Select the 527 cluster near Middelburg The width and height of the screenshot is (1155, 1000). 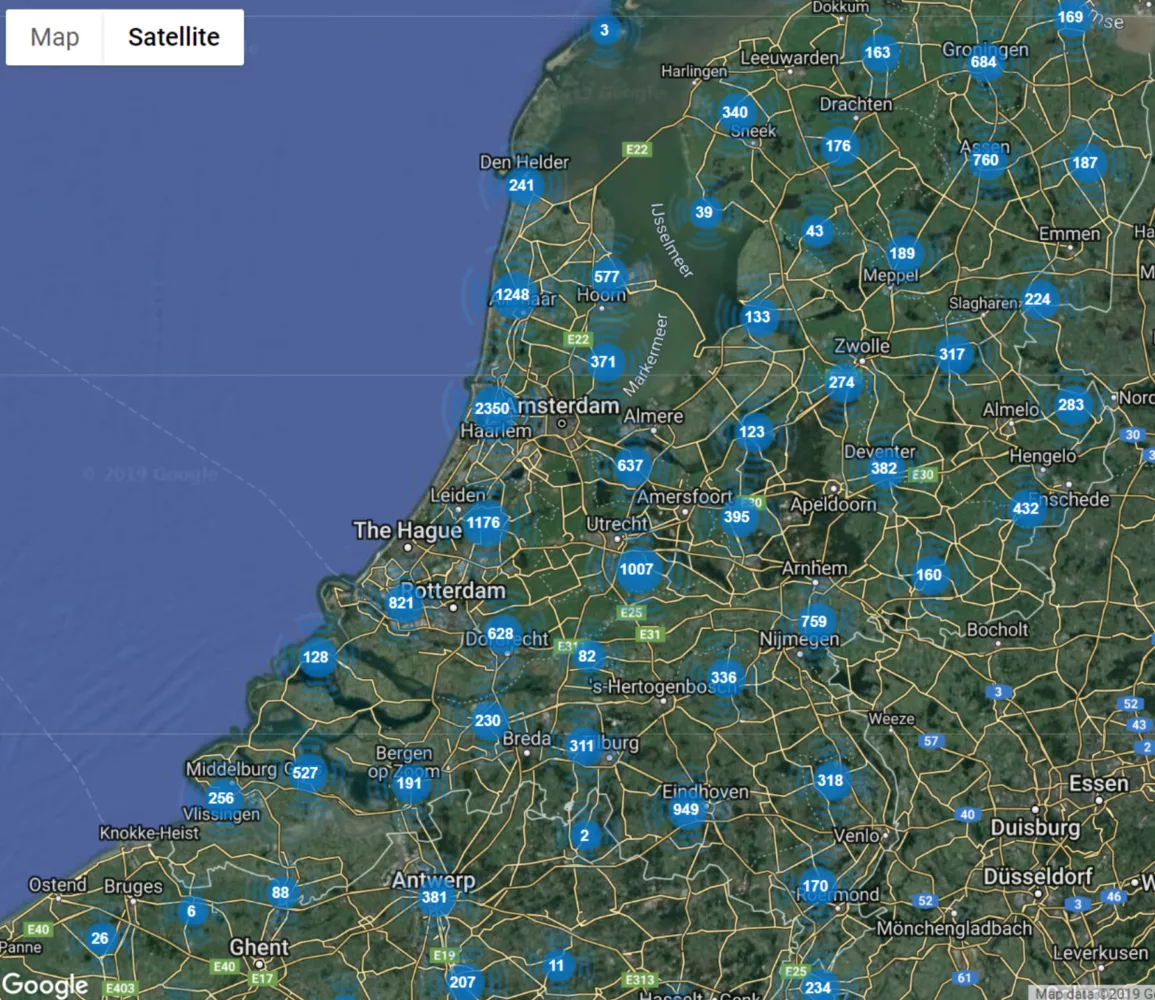305,772
